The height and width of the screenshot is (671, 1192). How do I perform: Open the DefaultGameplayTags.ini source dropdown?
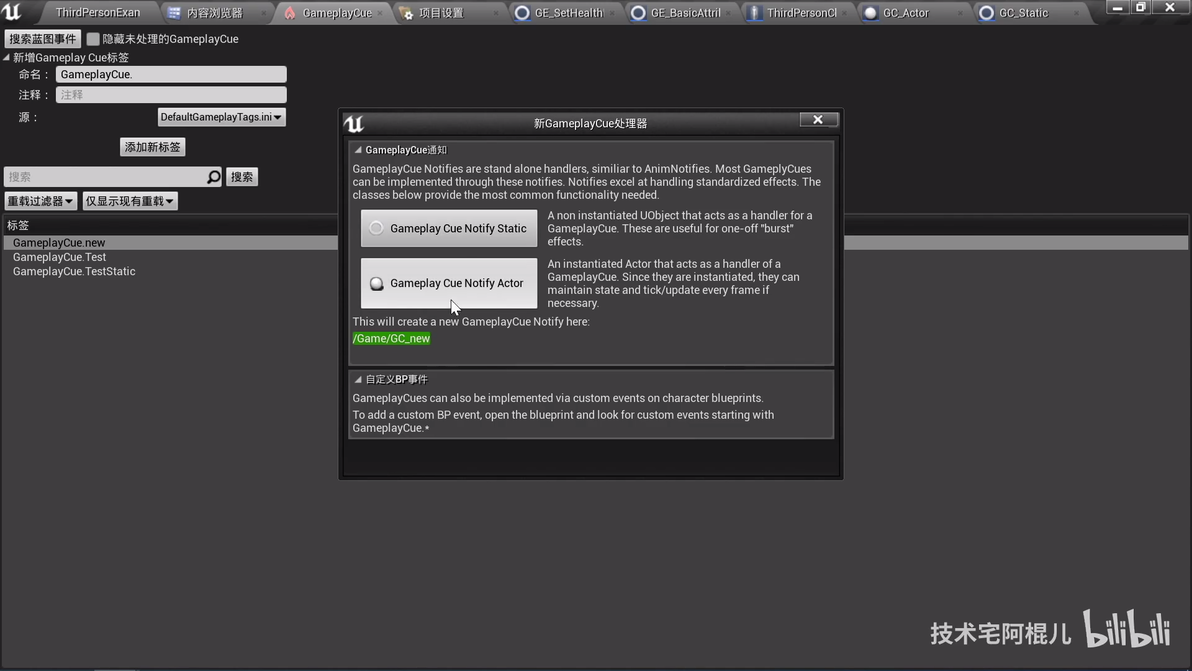point(221,117)
